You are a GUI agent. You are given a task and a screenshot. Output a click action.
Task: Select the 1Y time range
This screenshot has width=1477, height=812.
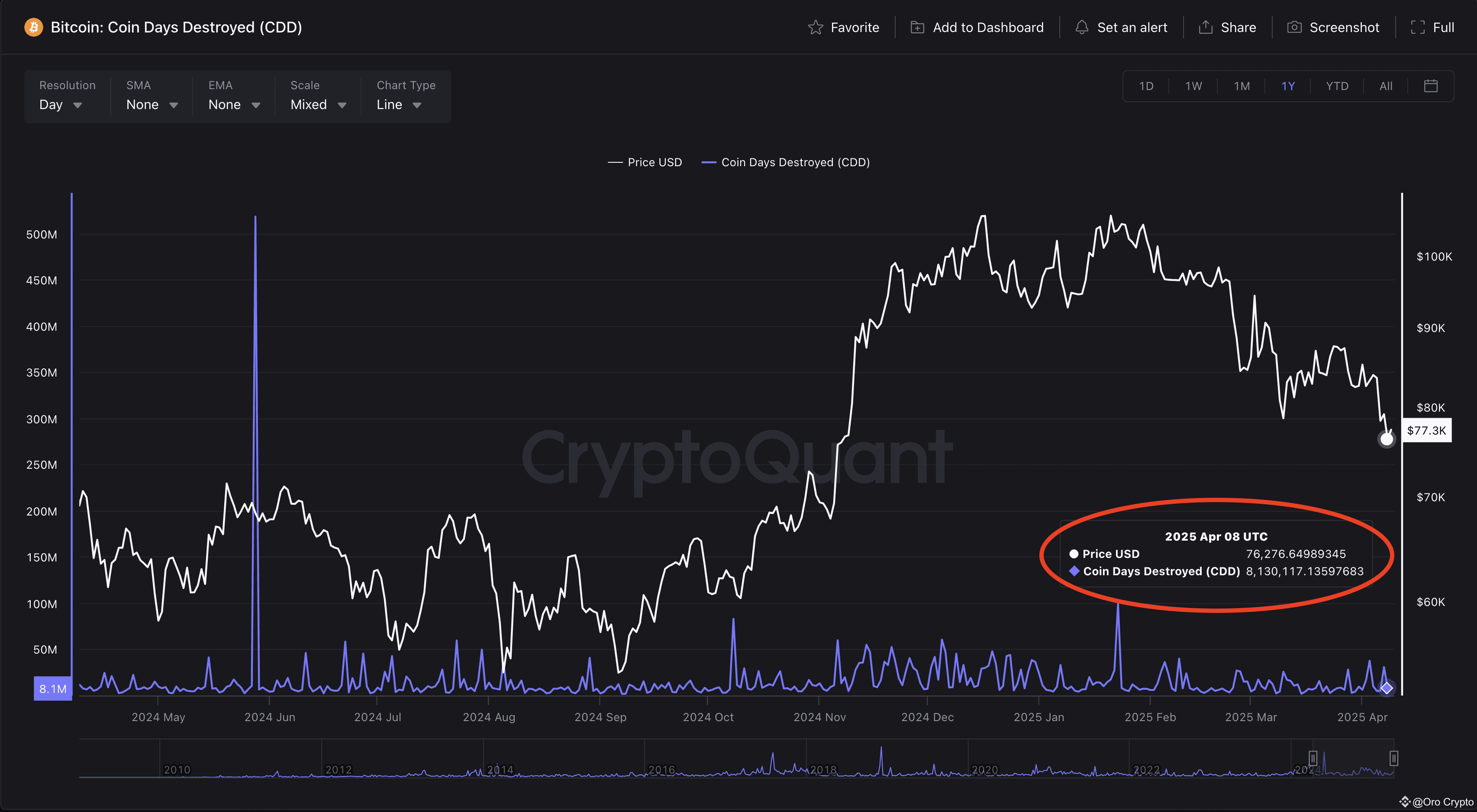[x=1288, y=86]
